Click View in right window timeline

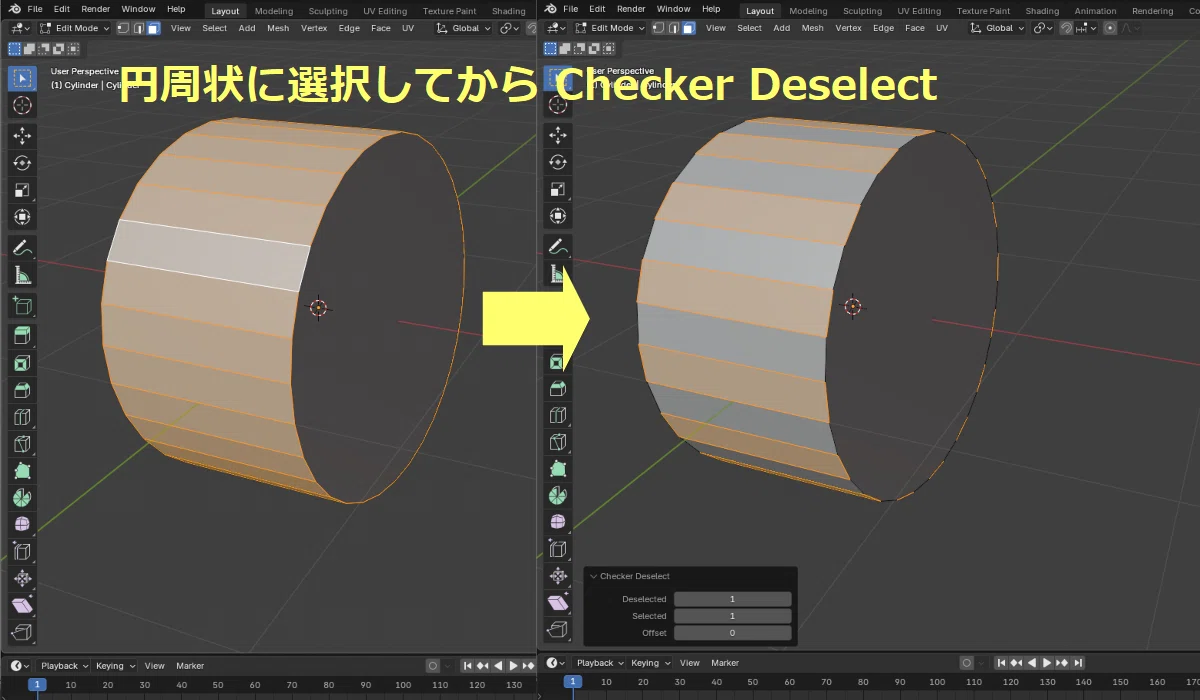click(690, 663)
